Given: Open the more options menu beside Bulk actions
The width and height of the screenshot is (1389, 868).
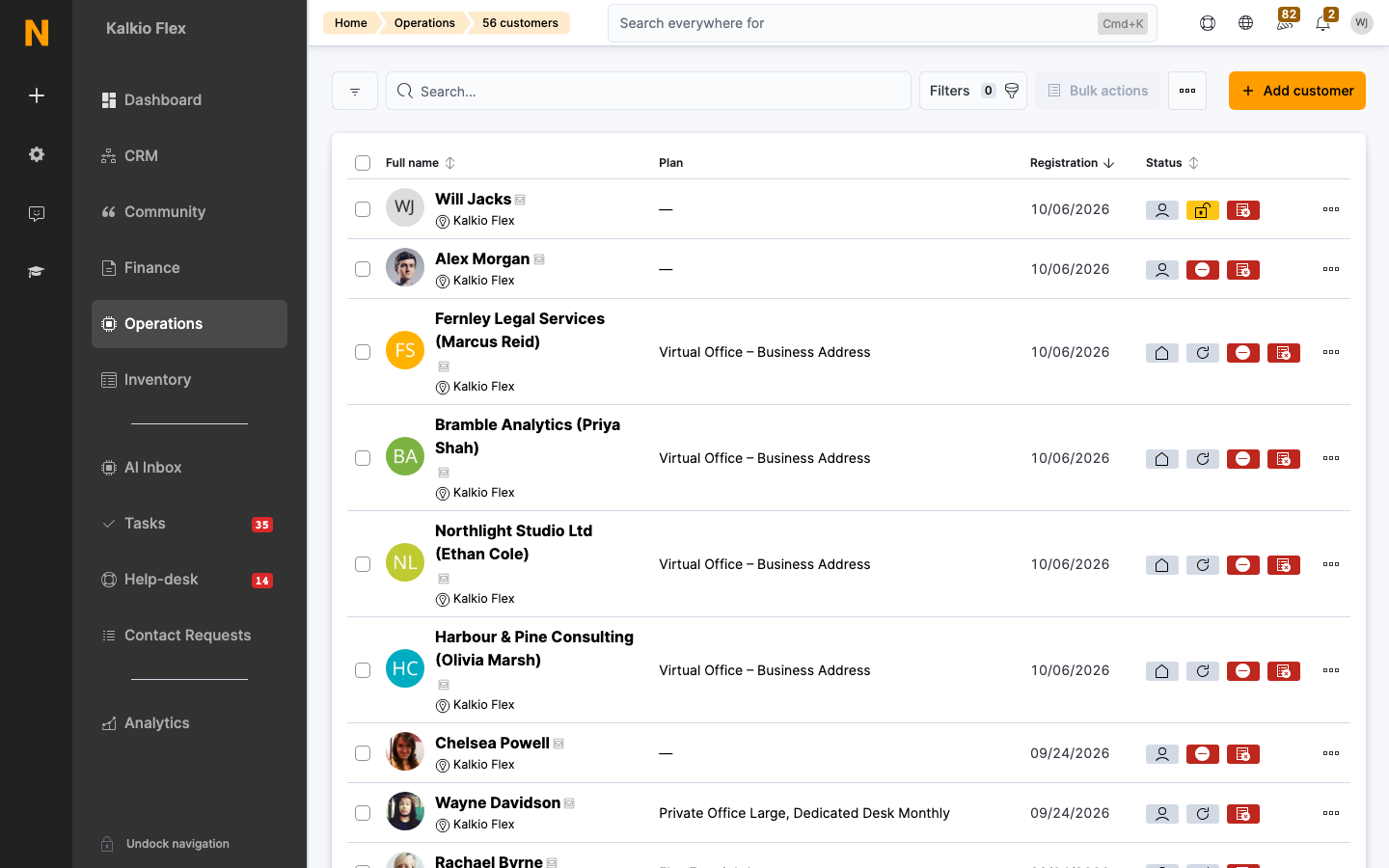Looking at the screenshot, I should click(x=1187, y=91).
